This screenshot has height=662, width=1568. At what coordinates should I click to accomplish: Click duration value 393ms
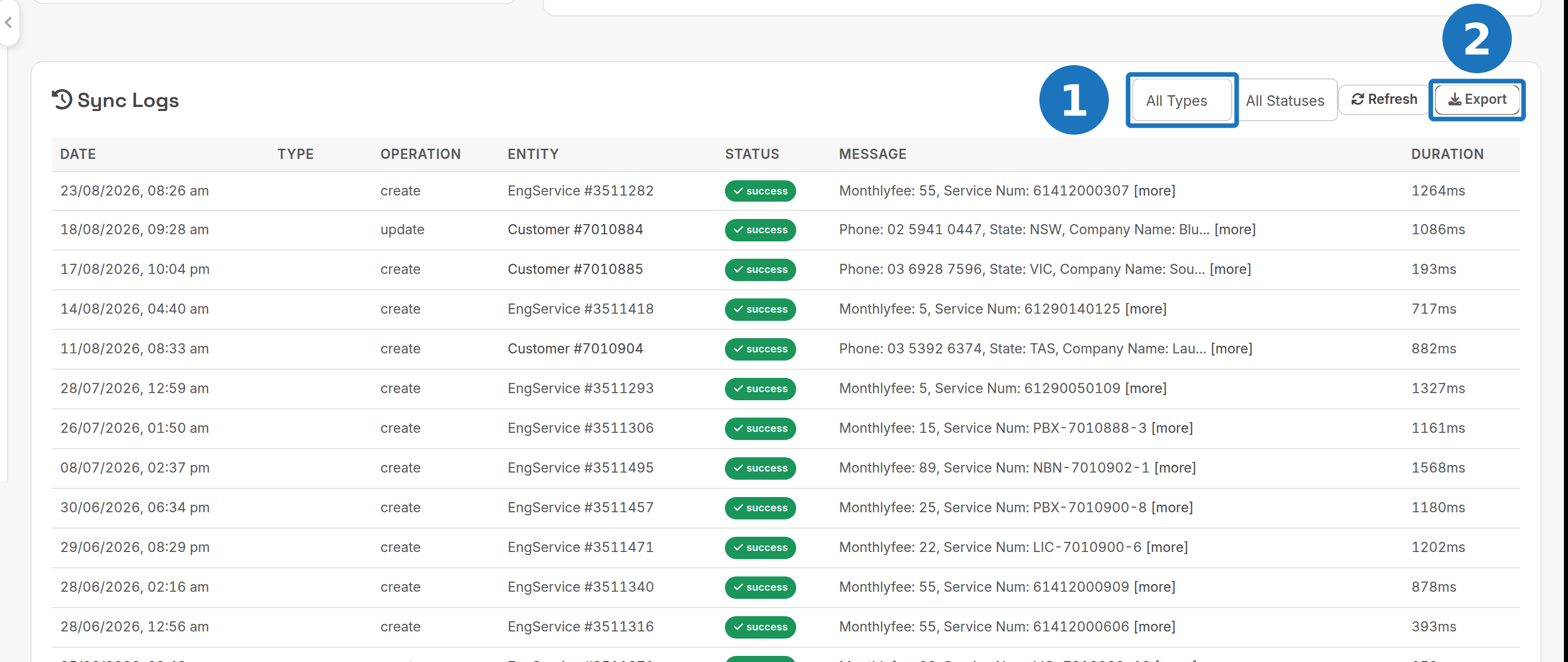pos(1434,627)
